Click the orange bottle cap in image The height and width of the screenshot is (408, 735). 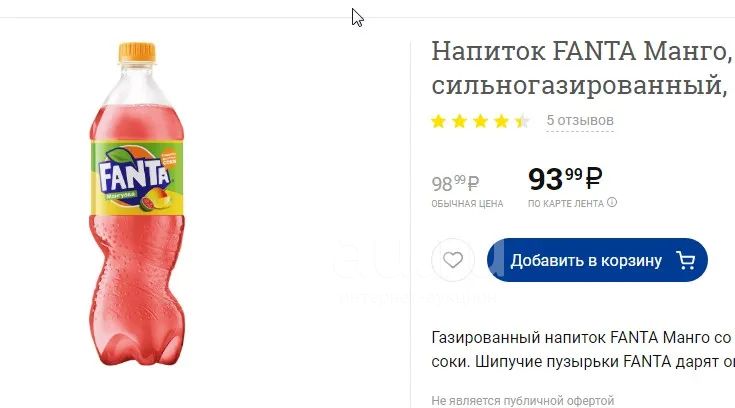point(137,52)
